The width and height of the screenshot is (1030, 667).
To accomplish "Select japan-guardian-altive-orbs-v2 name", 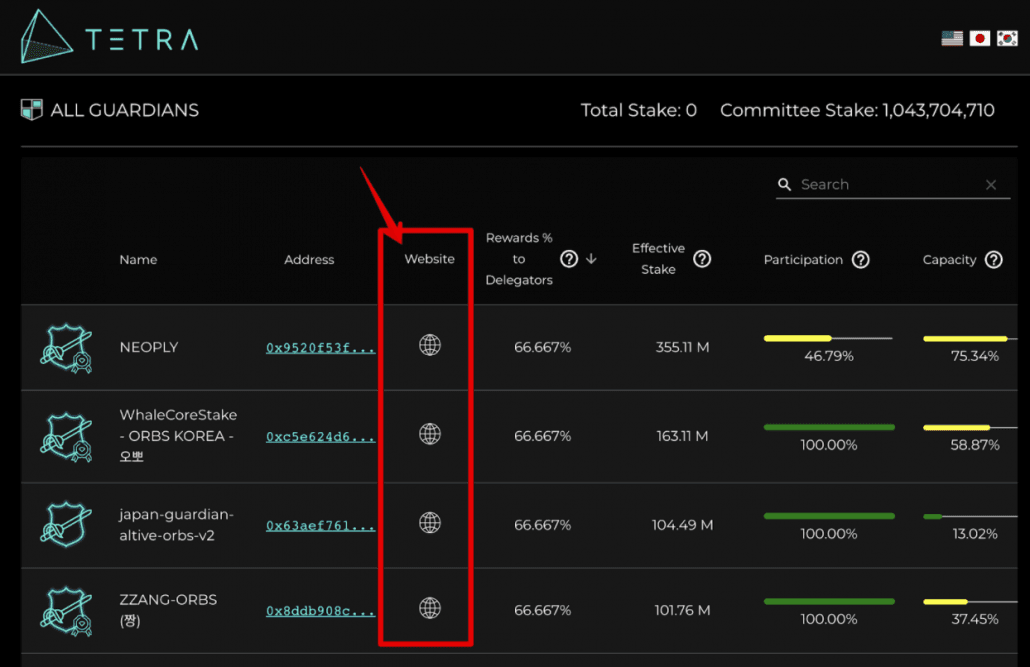I will coord(176,524).
